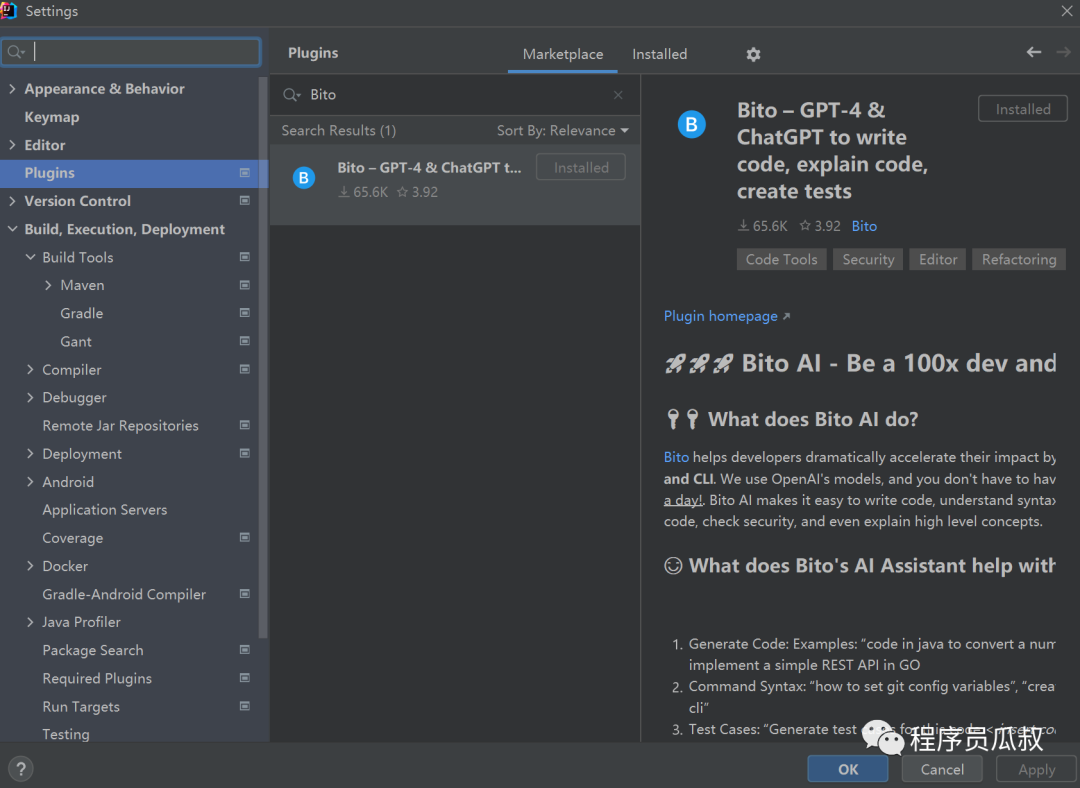Click the large Bito logo in the details pane

click(x=692, y=125)
